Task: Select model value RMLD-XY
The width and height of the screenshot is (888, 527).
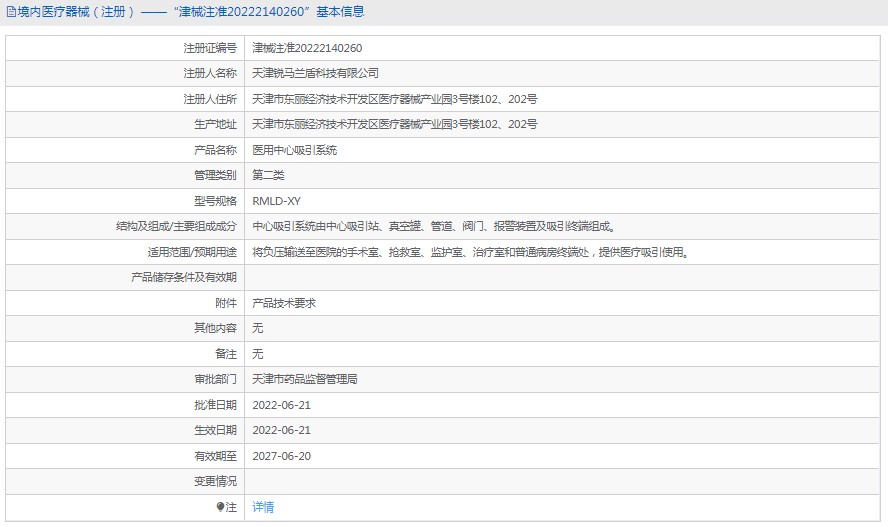Action: pos(276,201)
